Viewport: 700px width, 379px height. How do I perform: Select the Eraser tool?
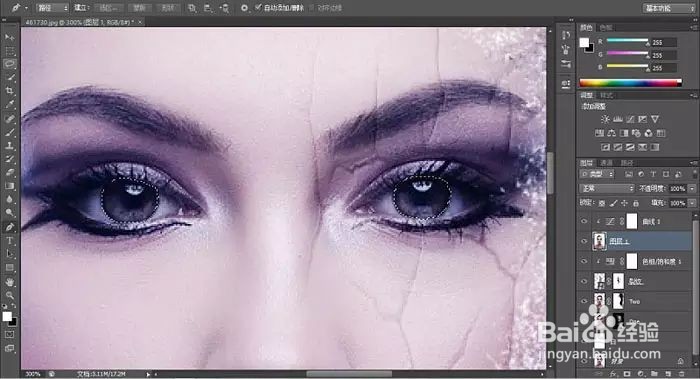[9, 172]
